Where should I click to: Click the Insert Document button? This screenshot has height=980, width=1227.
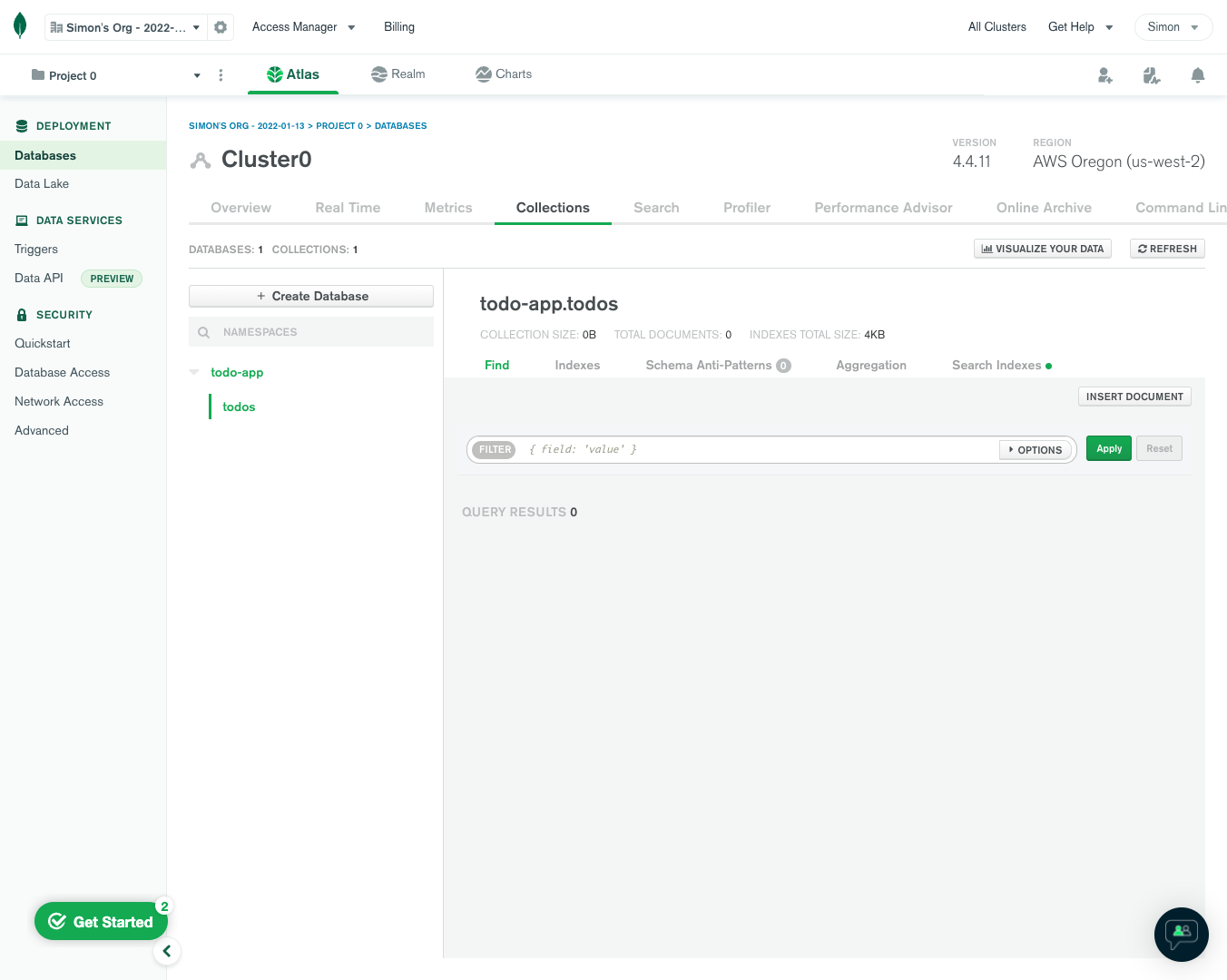1134,397
